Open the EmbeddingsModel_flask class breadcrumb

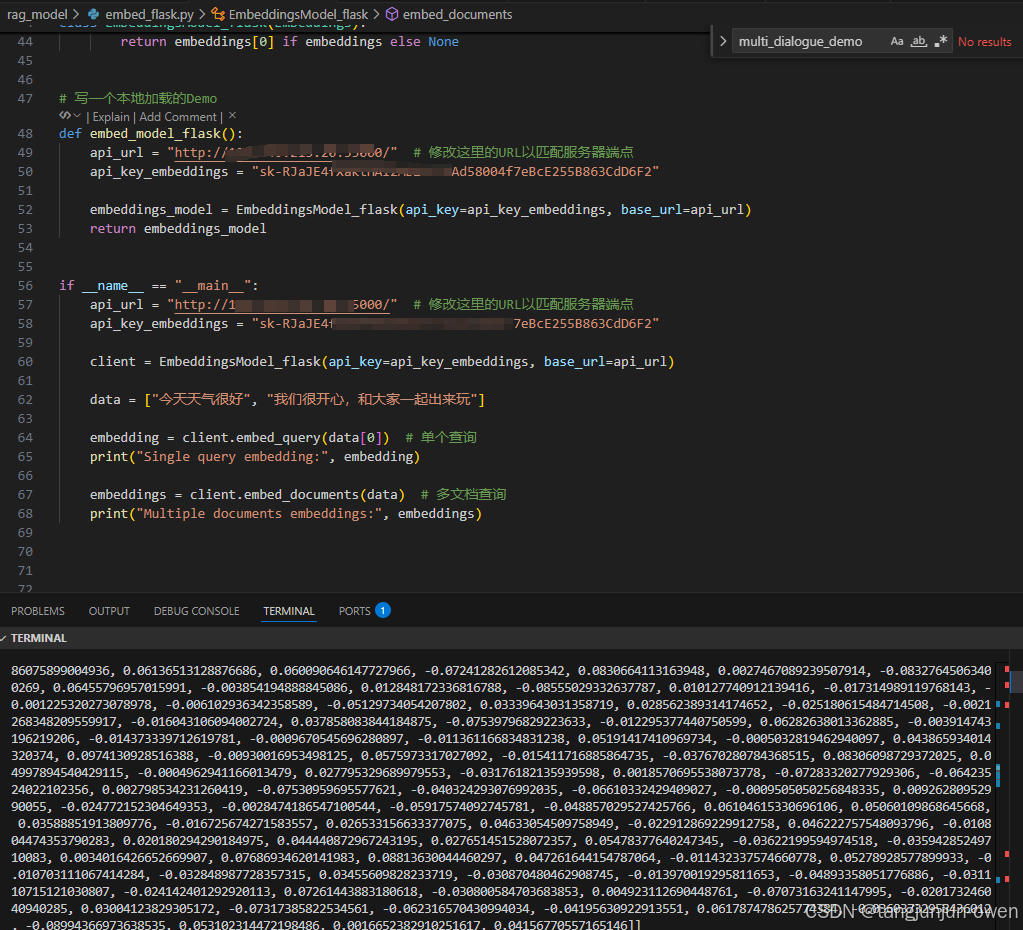298,14
